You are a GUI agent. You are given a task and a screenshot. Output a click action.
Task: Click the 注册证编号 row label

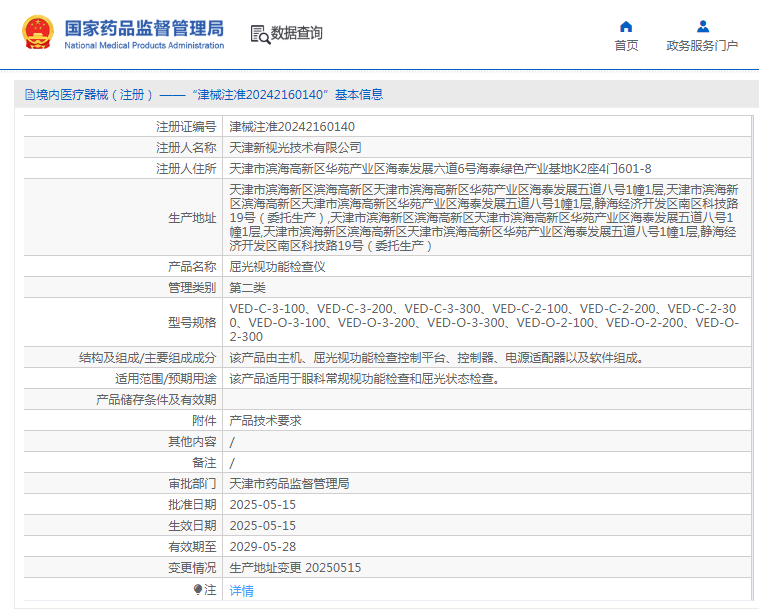click(x=186, y=127)
